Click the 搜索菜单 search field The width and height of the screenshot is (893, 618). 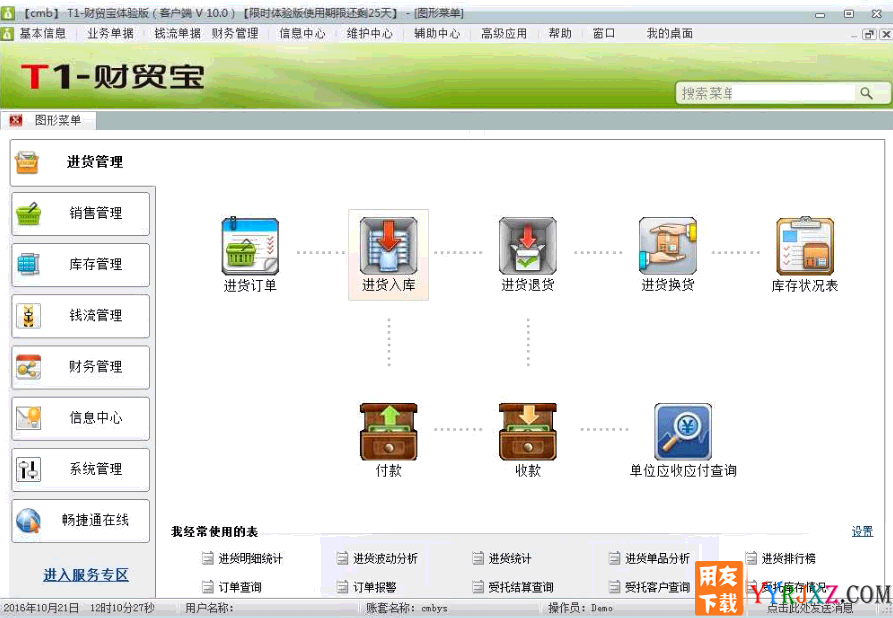[x=768, y=91]
